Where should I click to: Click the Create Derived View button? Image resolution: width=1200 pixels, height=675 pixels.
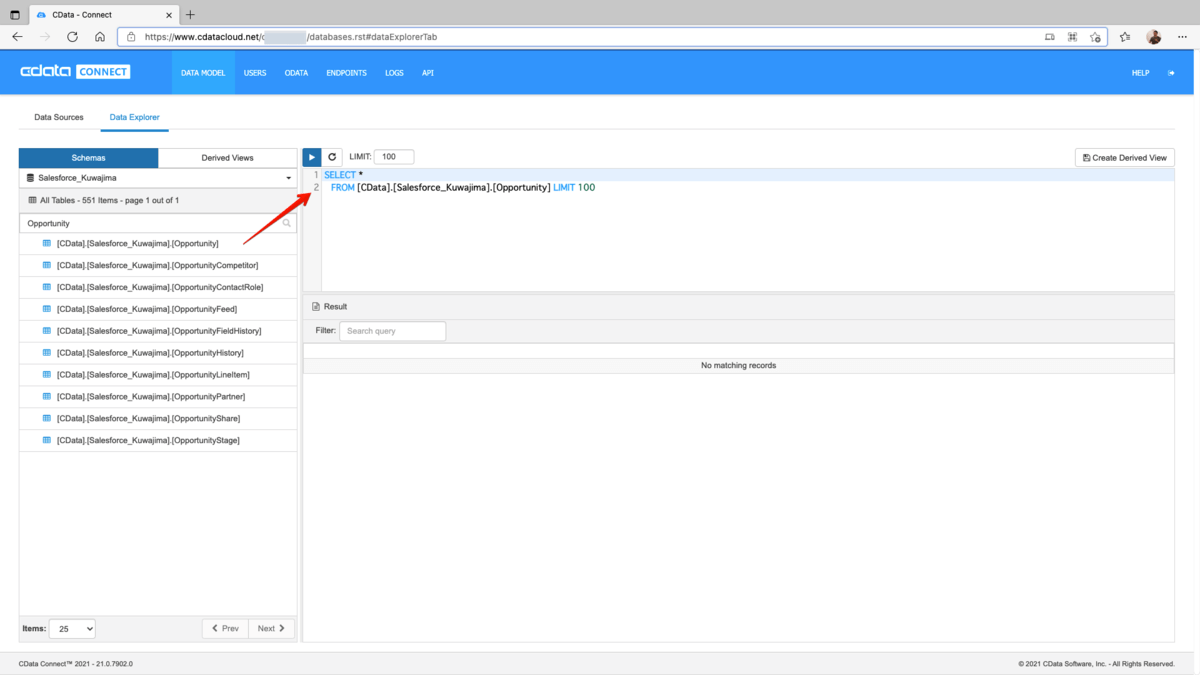[x=1125, y=158]
